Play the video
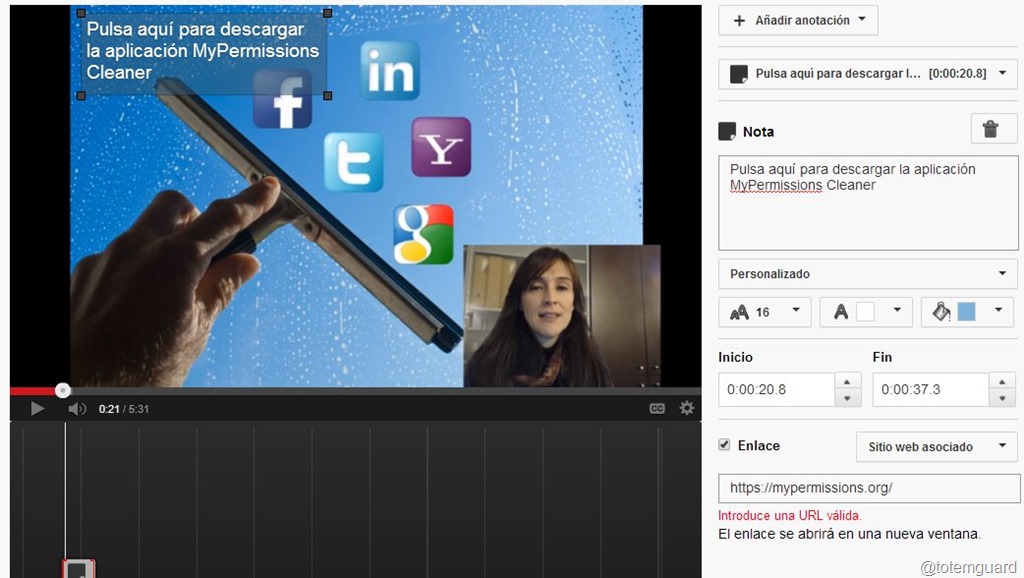Image resolution: width=1024 pixels, height=578 pixels. tap(37, 408)
